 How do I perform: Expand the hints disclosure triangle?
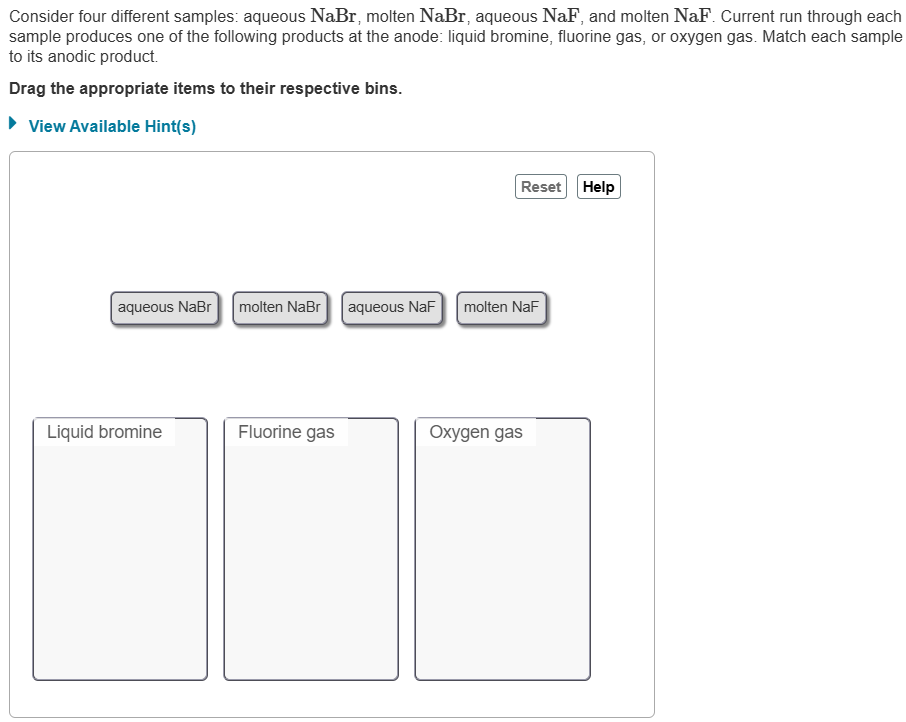pos(11,124)
